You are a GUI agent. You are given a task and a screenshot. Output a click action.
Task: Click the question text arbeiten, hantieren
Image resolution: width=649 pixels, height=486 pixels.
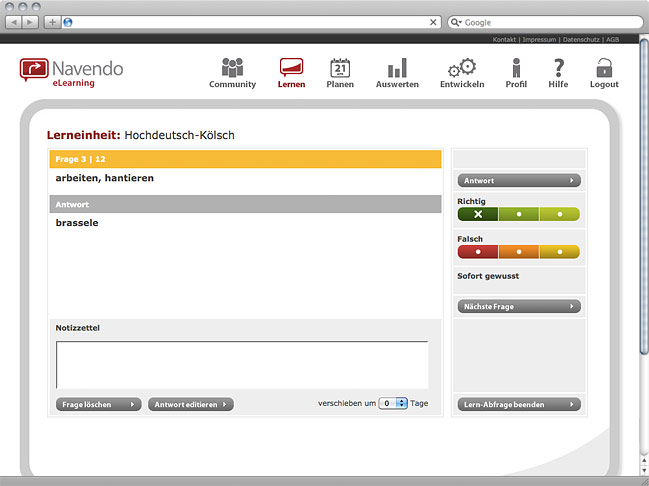coord(105,178)
